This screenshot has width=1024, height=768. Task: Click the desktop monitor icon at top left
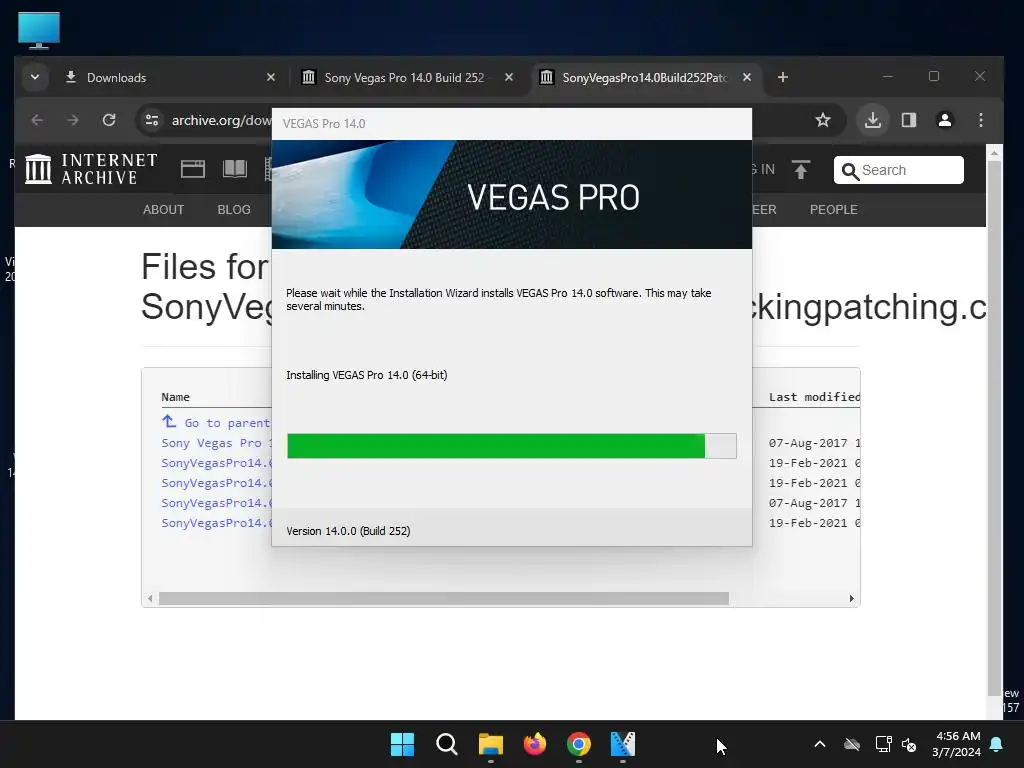pos(39,30)
